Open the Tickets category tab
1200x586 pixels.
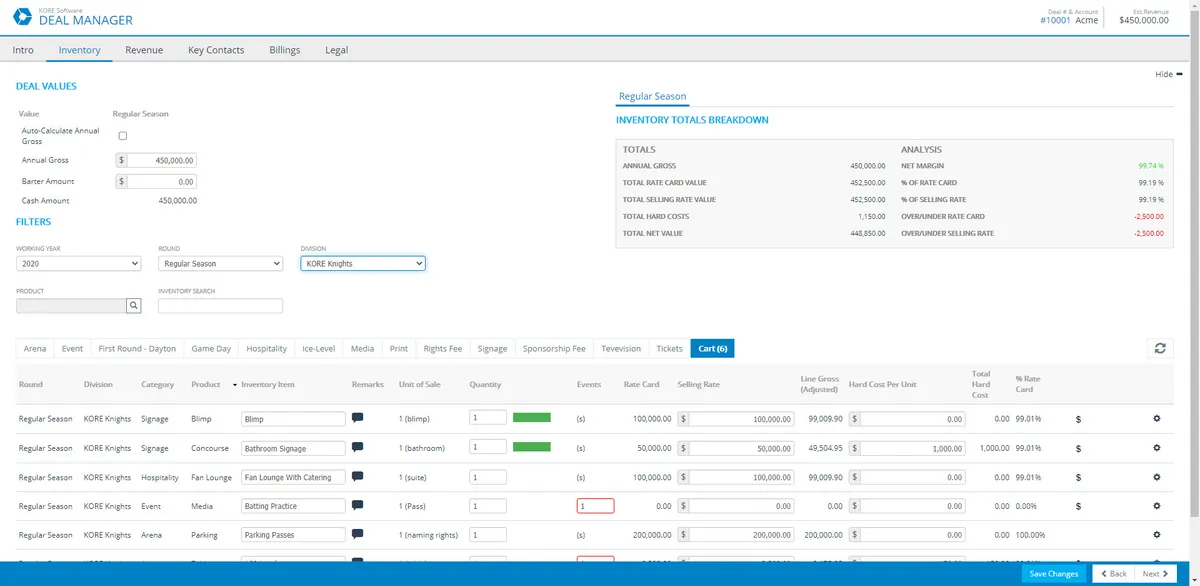669,348
